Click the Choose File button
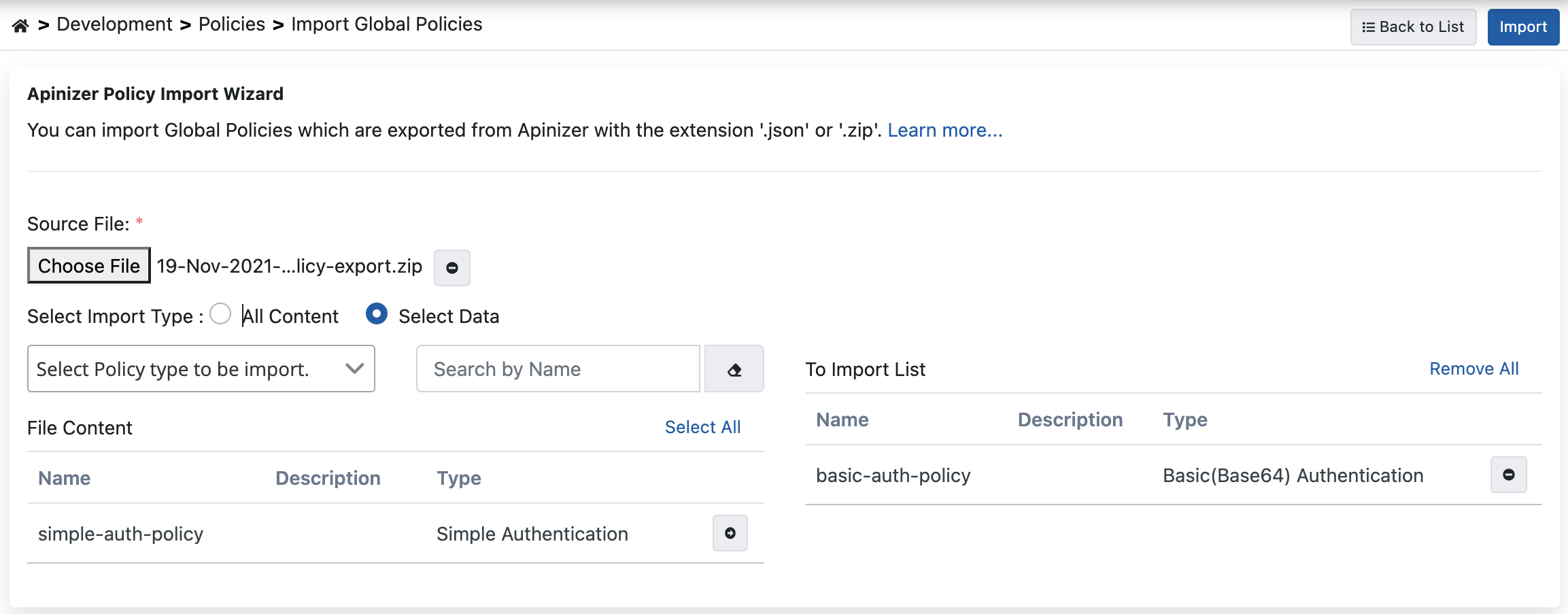1568x614 pixels. pos(89,266)
